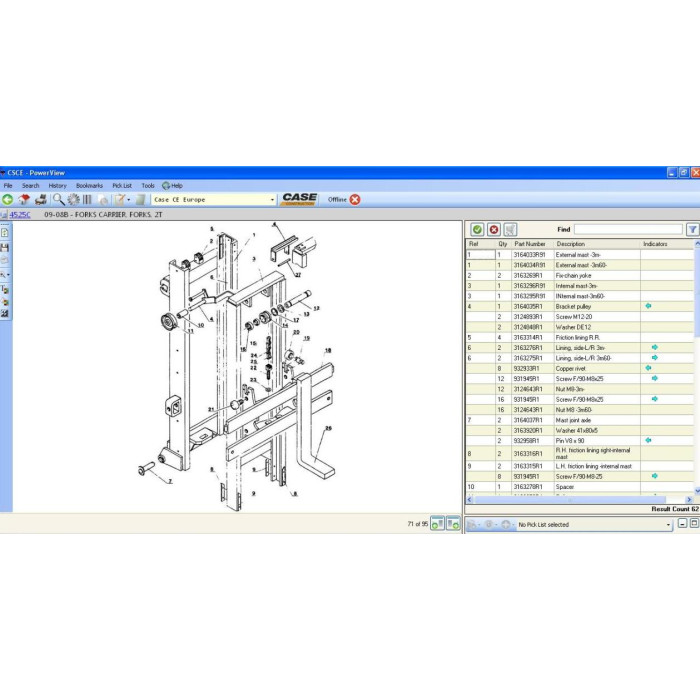
Task: Sort by the Ref column header
Action: pyautogui.click(x=480, y=244)
